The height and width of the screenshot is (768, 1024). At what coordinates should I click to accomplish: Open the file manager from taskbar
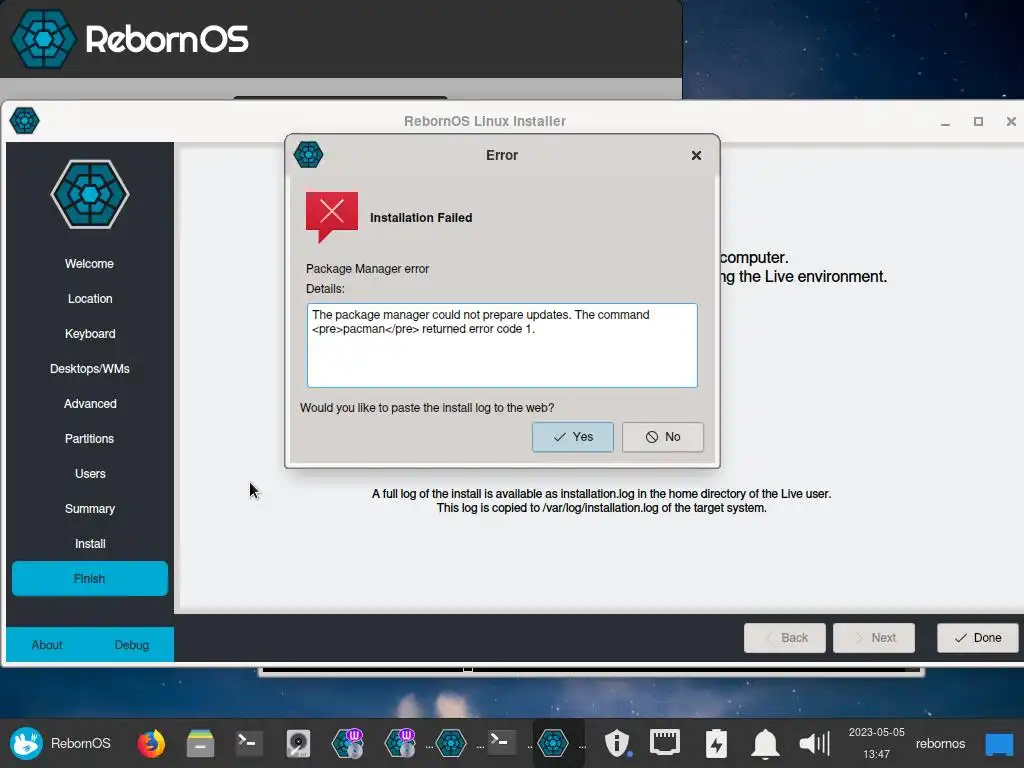200,744
